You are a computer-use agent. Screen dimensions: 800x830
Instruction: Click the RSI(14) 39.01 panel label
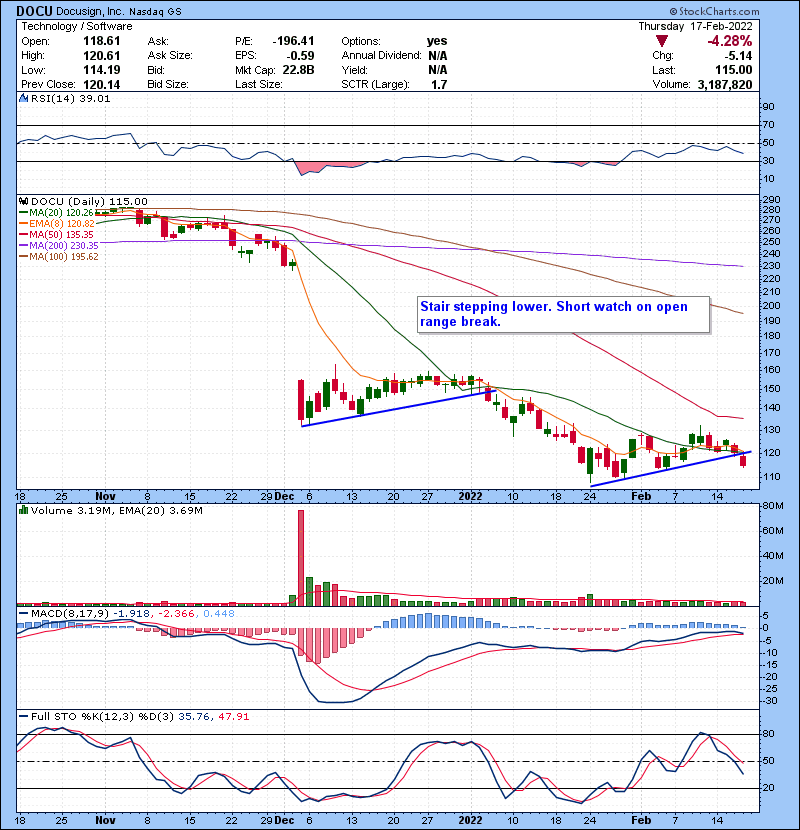pyautogui.click(x=70, y=98)
